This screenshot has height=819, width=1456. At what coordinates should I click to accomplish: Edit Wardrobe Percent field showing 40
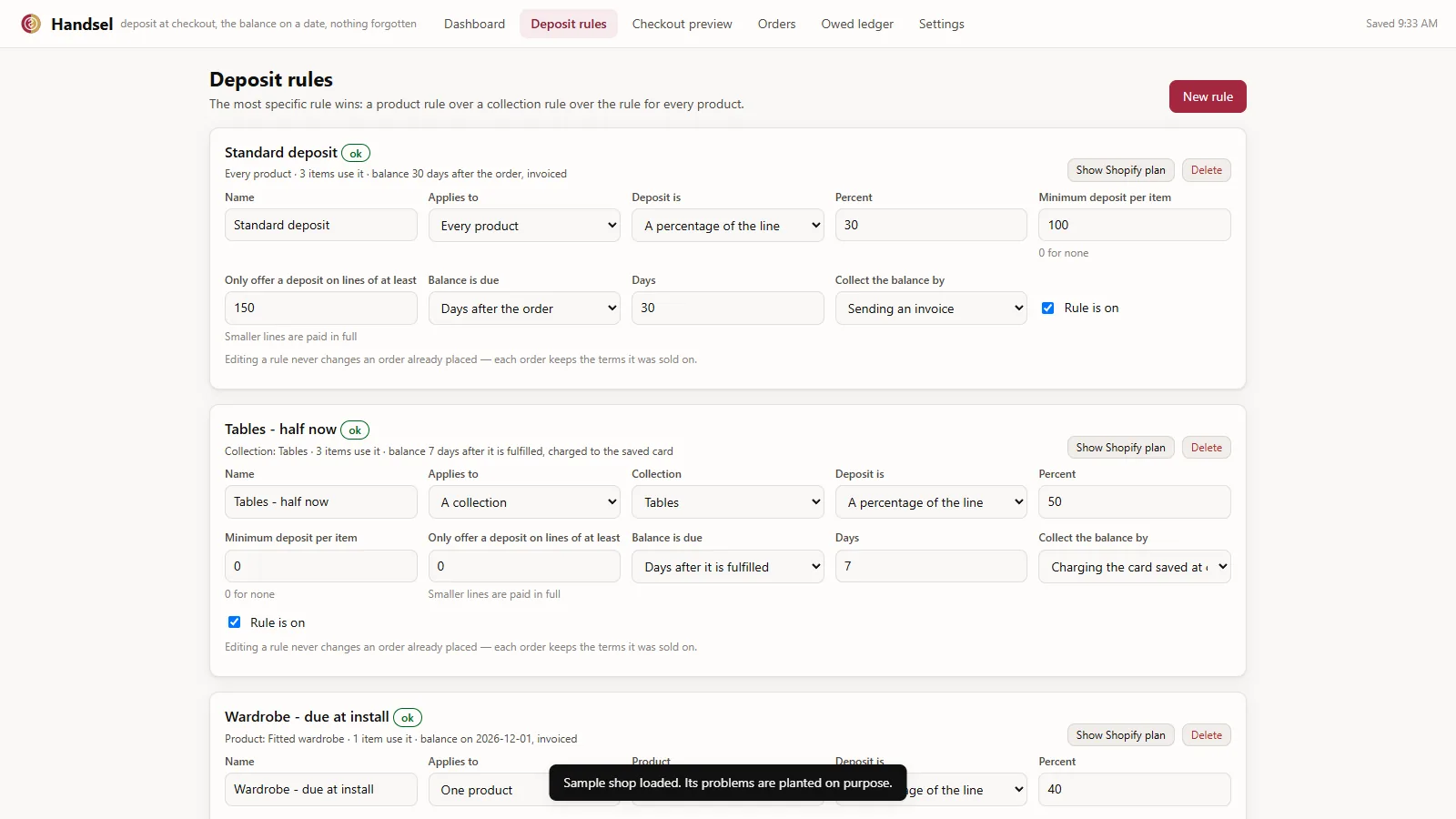pyautogui.click(x=1135, y=789)
